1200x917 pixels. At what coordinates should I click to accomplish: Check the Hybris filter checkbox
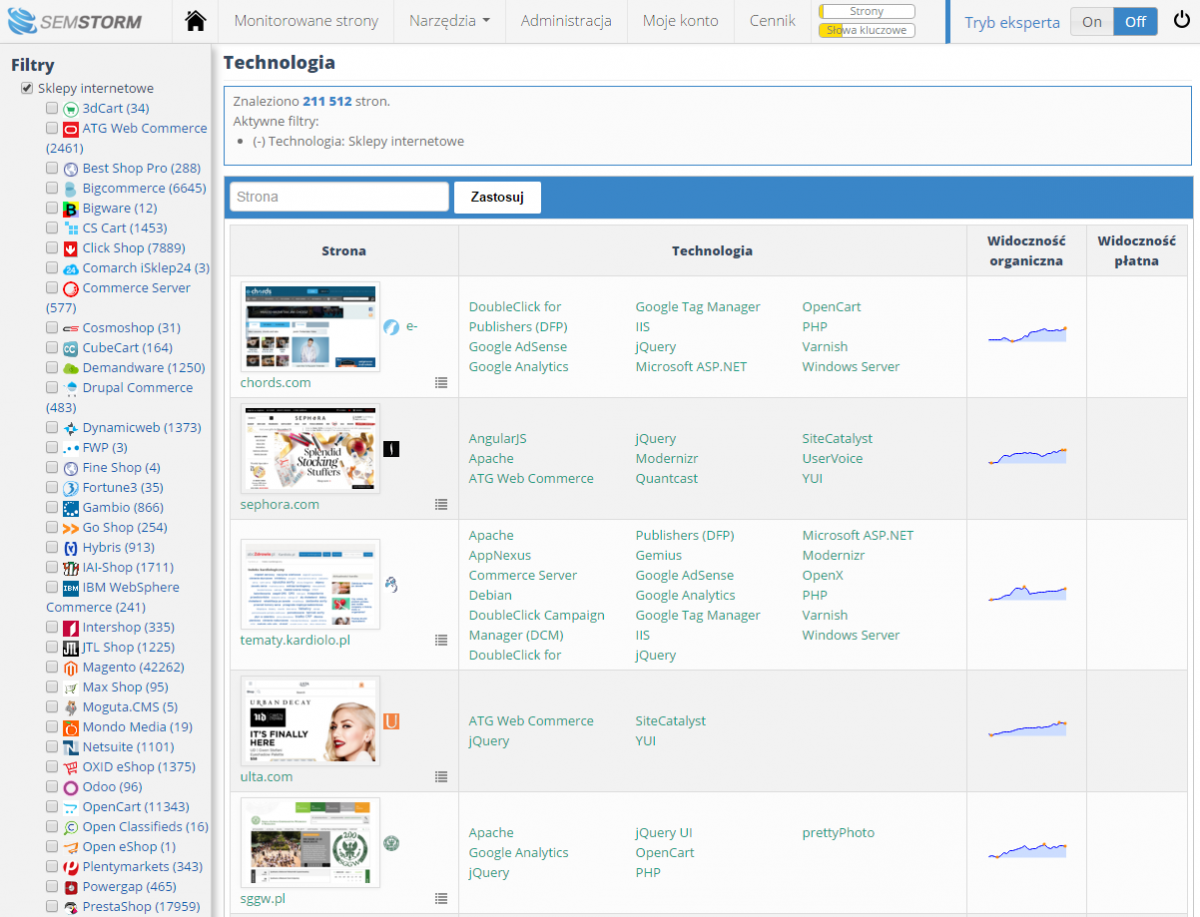[52, 547]
